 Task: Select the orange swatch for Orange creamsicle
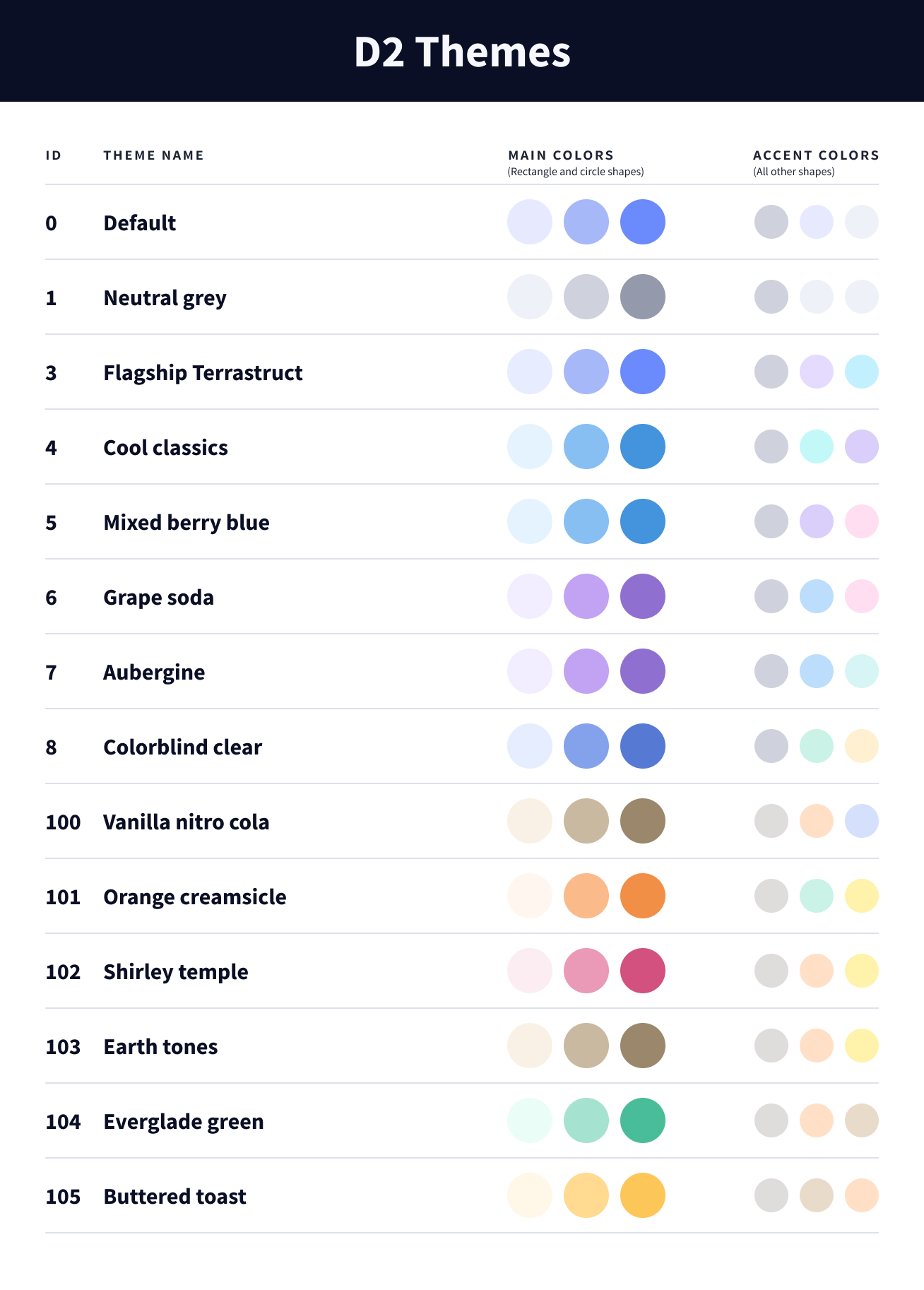tap(642, 896)
